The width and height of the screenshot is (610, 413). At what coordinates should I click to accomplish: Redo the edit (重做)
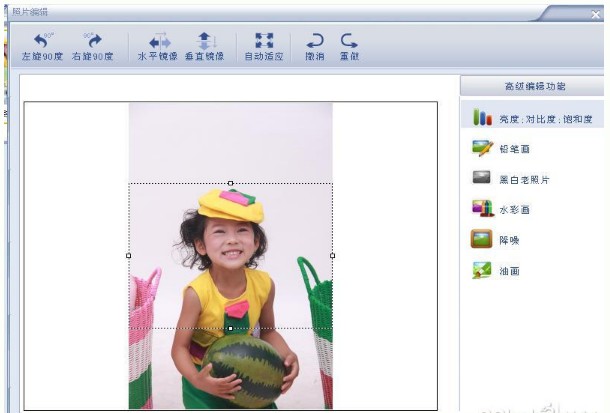pos(348,42)
